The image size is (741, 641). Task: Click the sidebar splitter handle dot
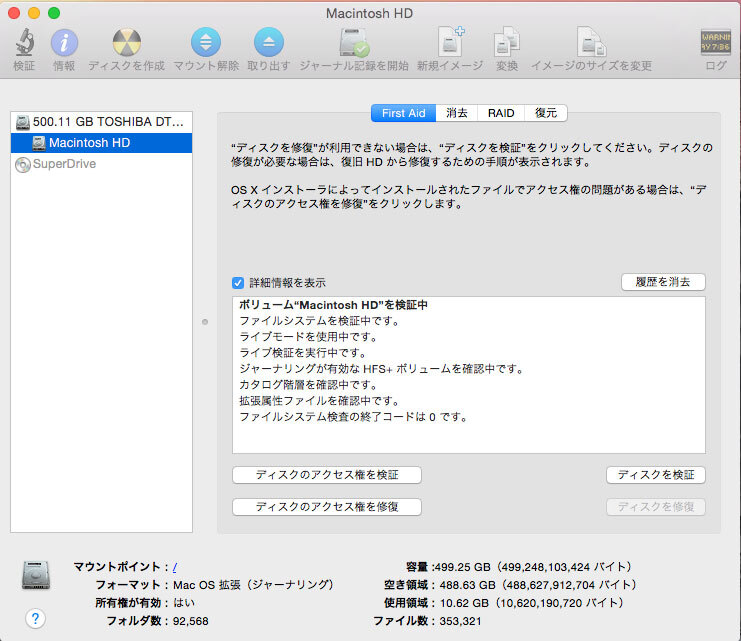[205, 322]
